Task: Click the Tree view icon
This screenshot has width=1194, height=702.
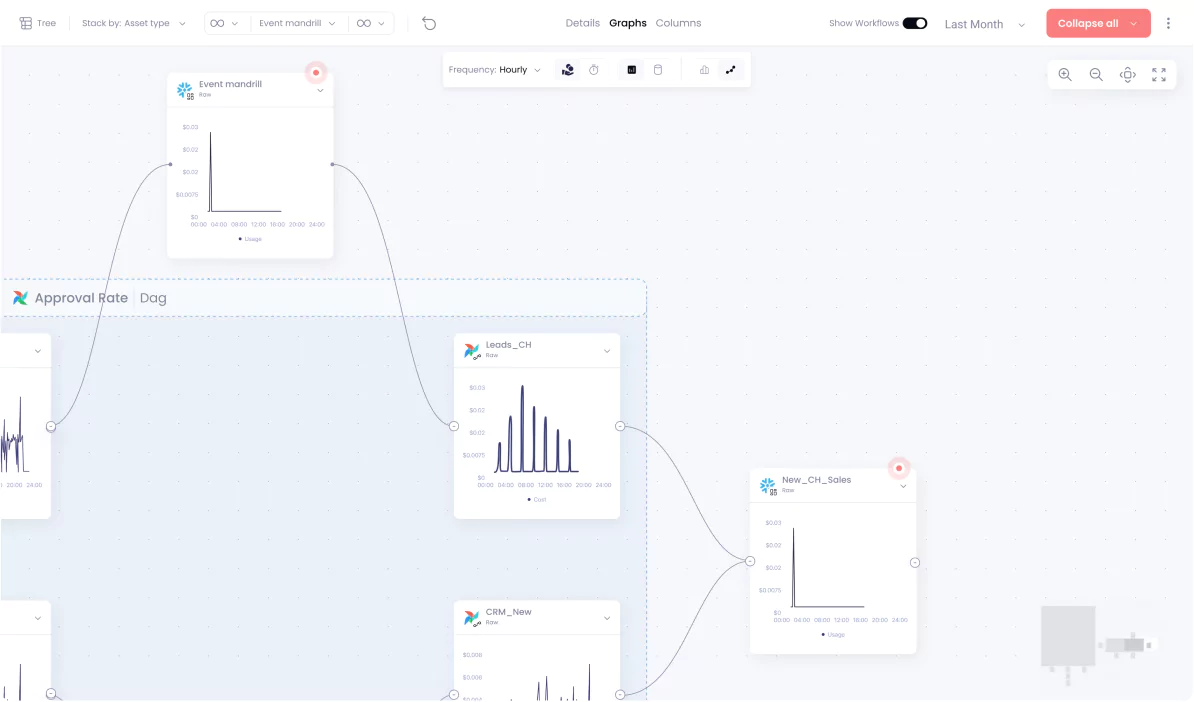Action: click(26, 24)
